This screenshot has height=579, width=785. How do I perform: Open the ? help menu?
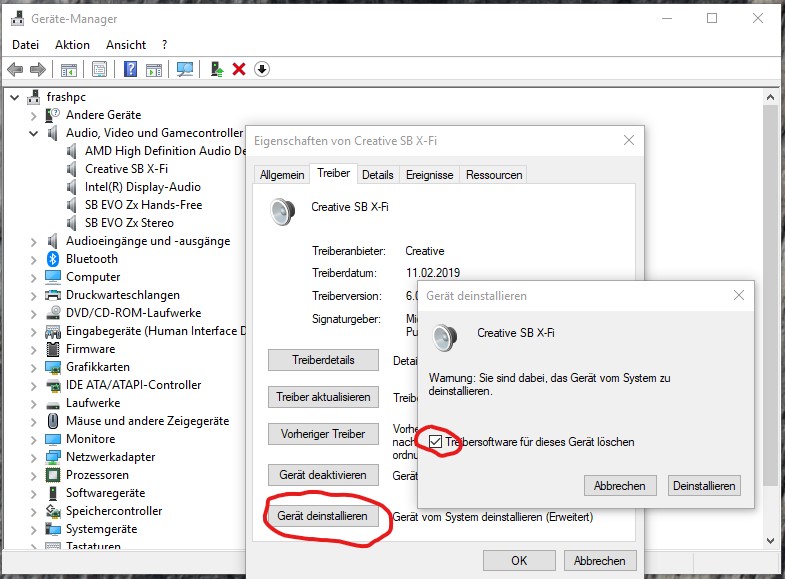coord(165,45)
